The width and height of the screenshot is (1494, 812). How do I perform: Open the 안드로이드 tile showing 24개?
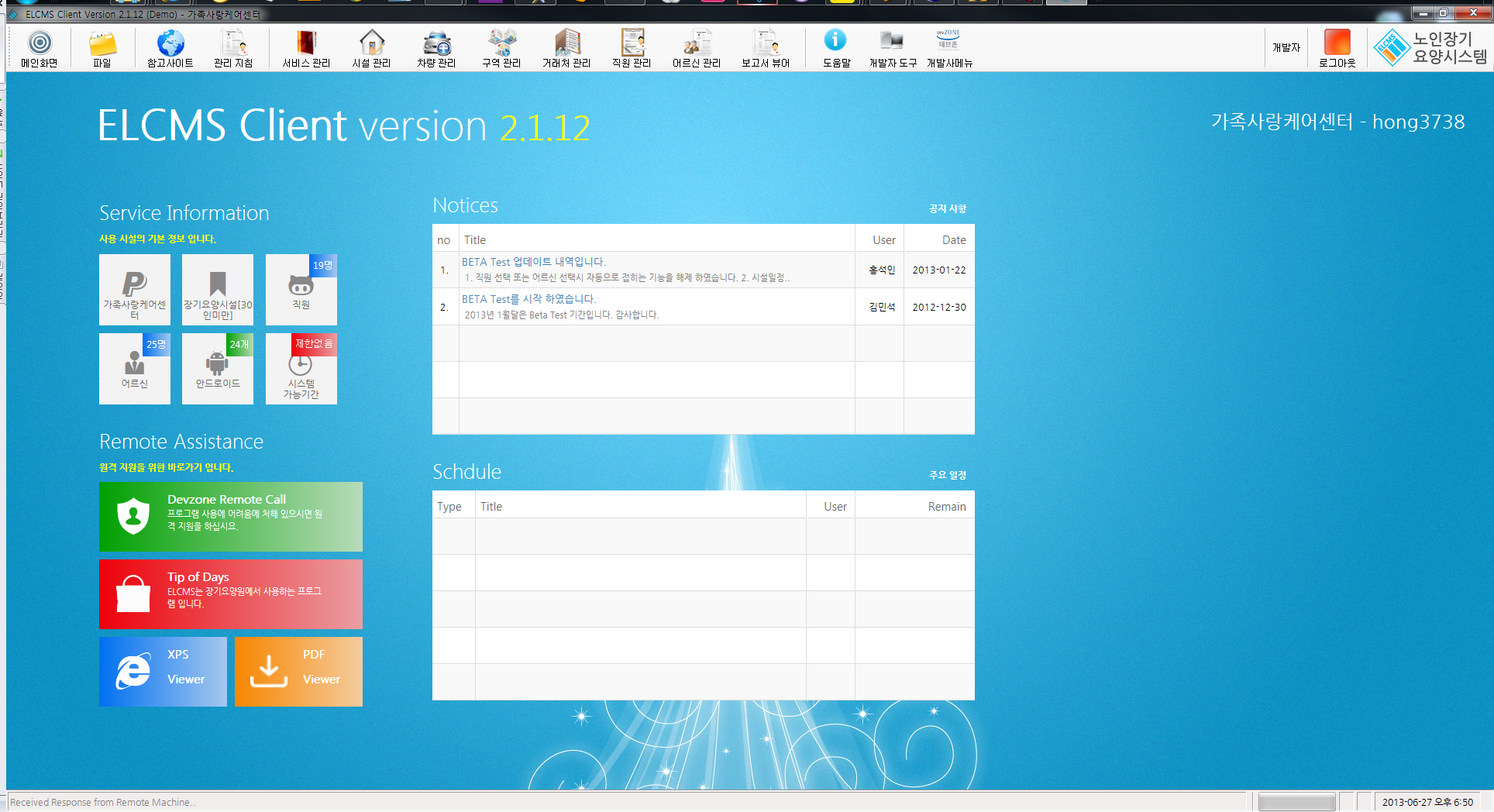pyautogui.click(x=218, y=369)
